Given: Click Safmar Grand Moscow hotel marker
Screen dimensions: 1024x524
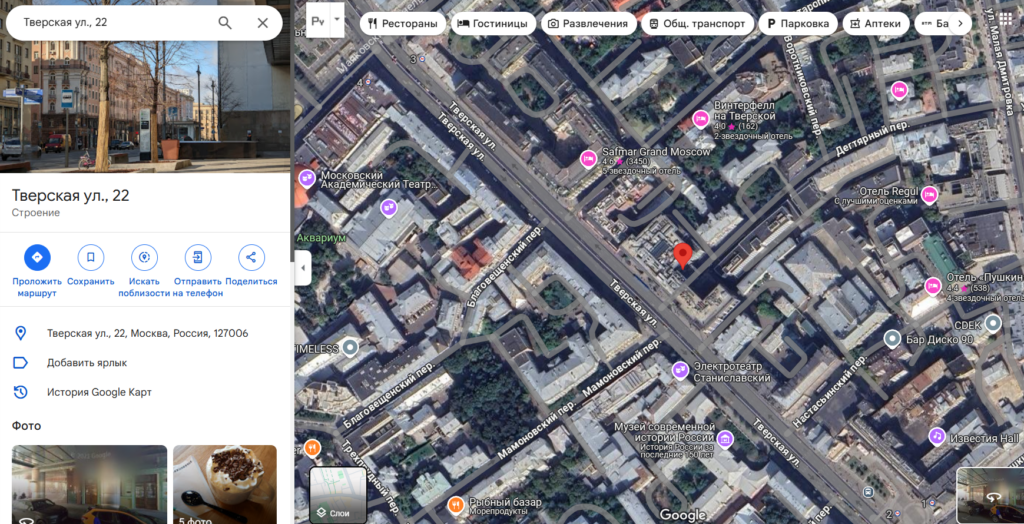Looking at the screenshot, I should tap(589, 157).
